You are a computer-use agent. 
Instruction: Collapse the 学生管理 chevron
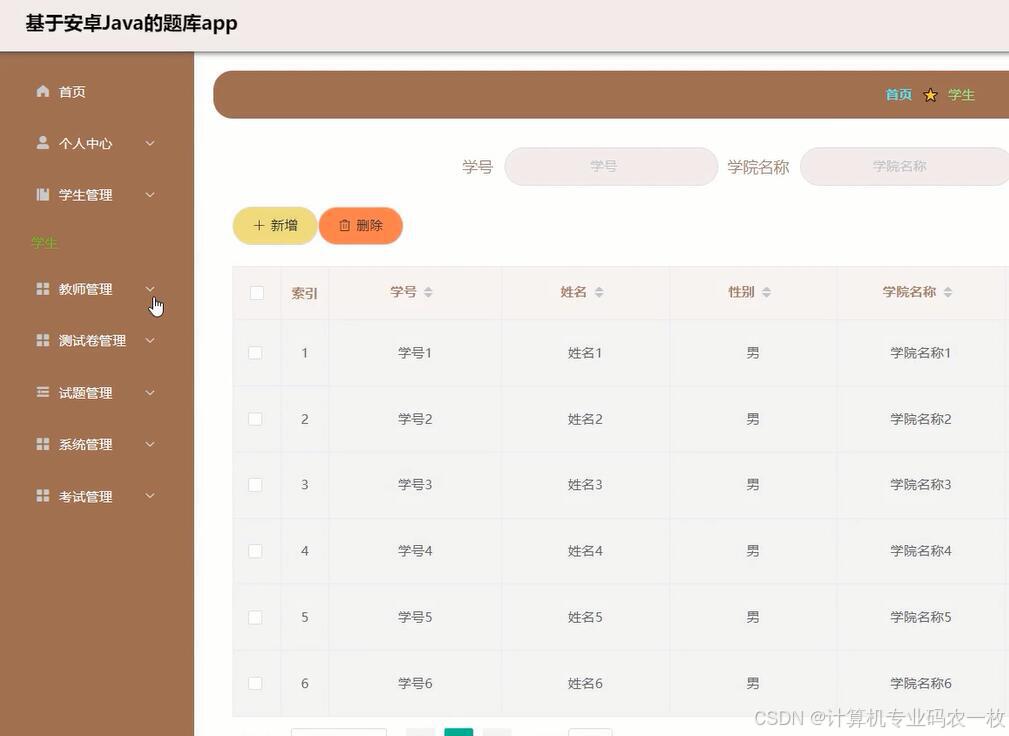pyautogui.click(x=150, y=194)
